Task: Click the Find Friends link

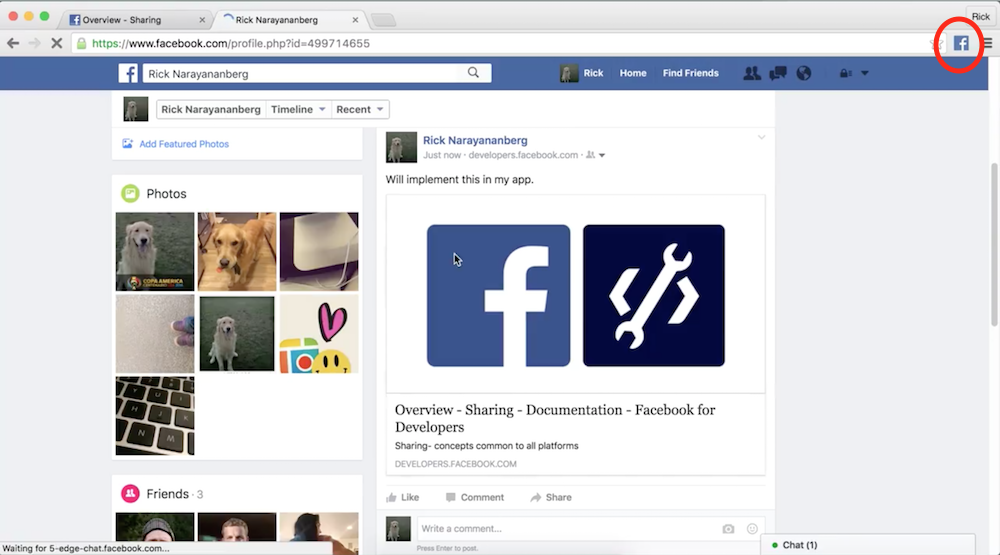Action: tap(690, 73)
